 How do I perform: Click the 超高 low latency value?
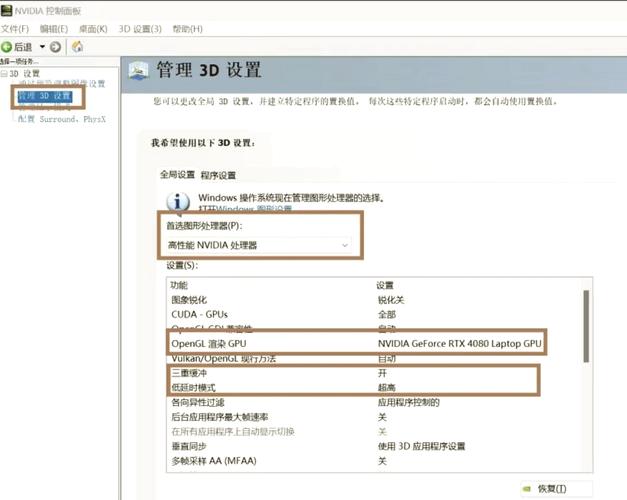pyautogui.click(x=386, y=388)
